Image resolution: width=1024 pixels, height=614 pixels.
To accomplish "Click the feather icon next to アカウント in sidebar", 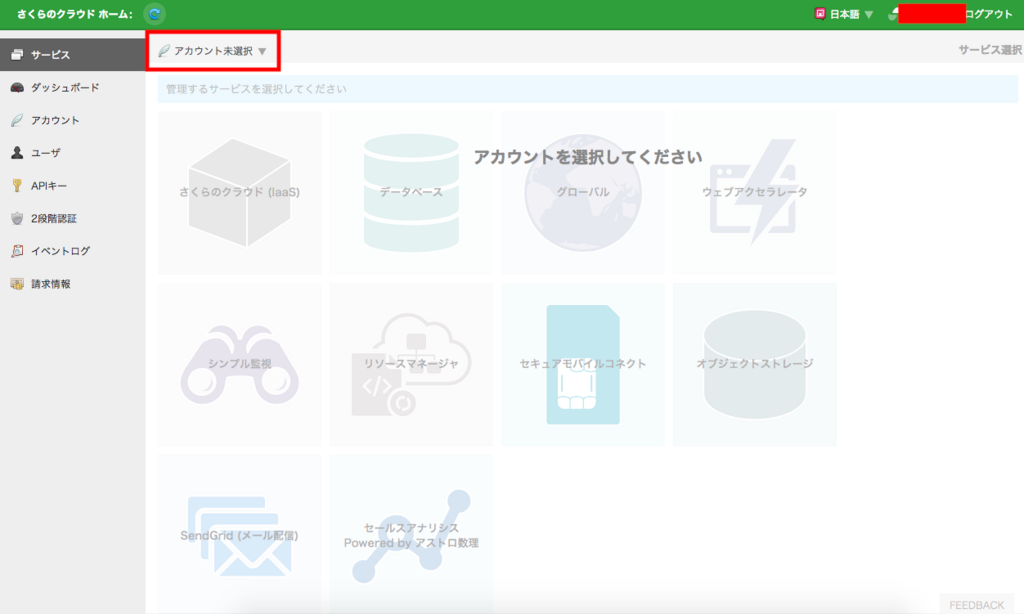I will (18, 120).
